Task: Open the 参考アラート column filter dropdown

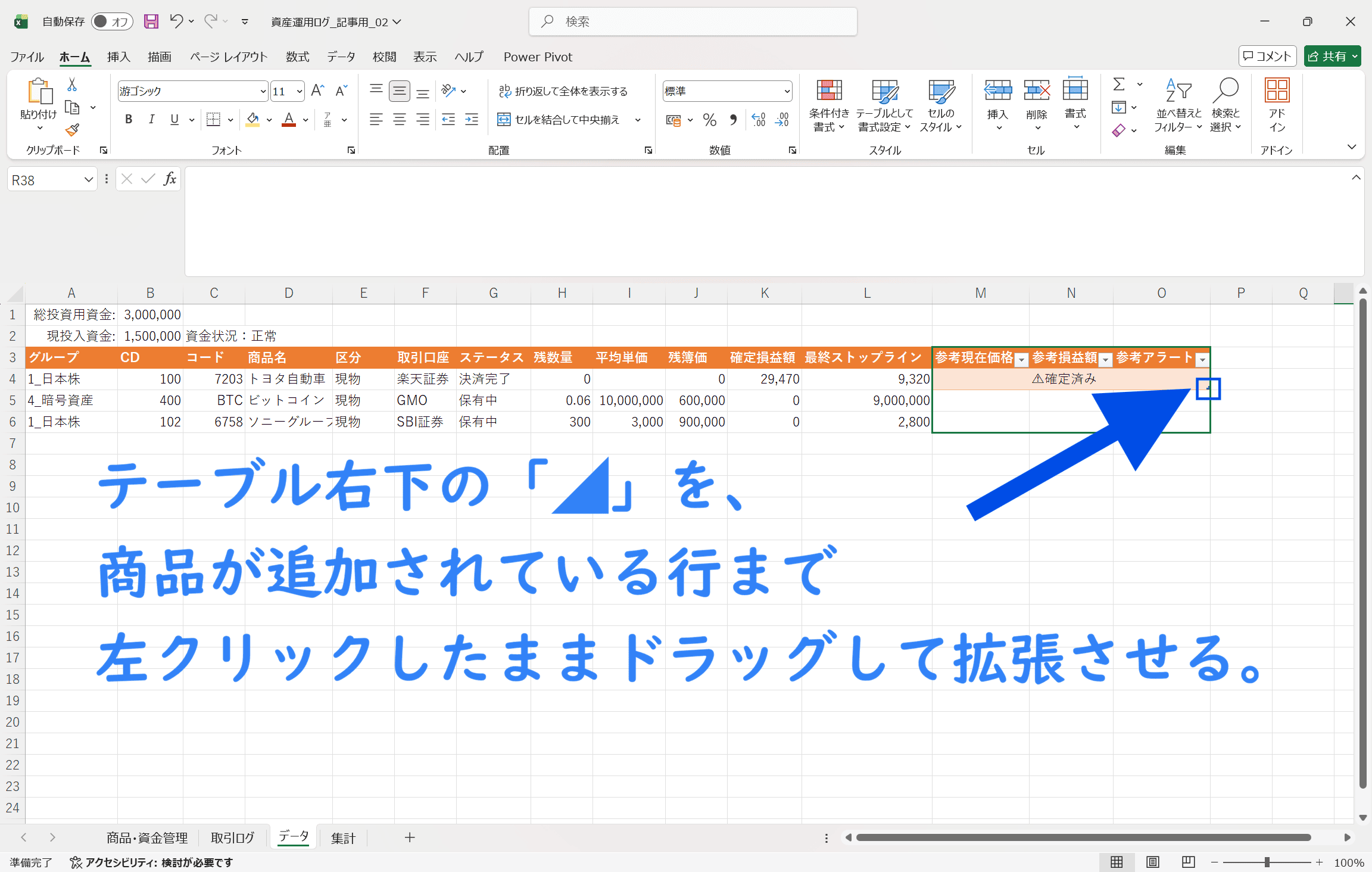Action: coord(1202,359)
